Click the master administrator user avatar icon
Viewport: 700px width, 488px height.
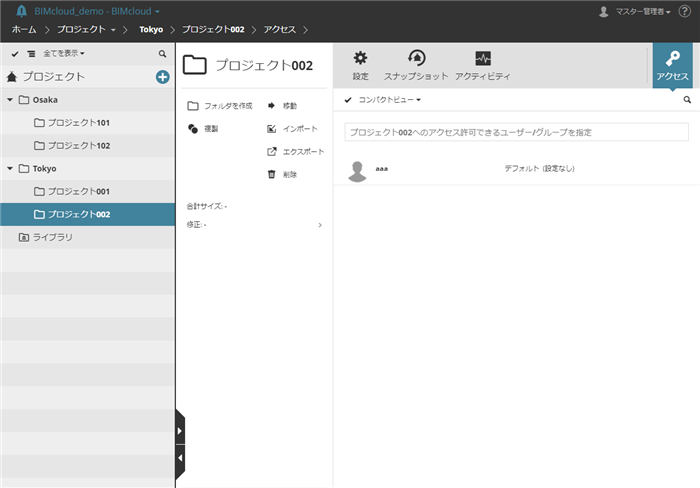coord(604,12)
